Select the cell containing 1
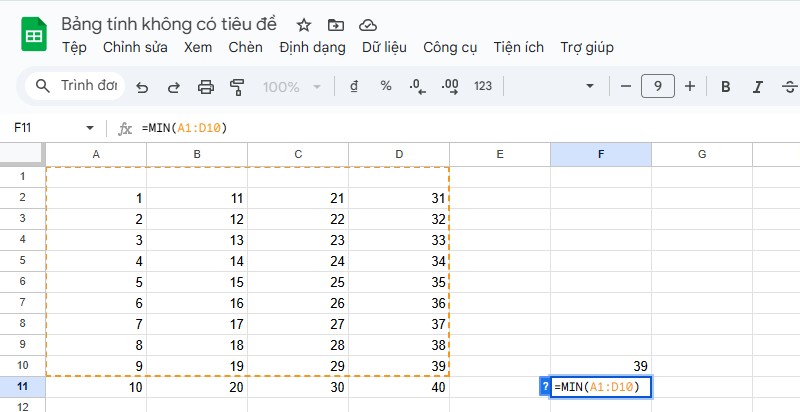This screenshot has width=800, height=412. (96, 198)
